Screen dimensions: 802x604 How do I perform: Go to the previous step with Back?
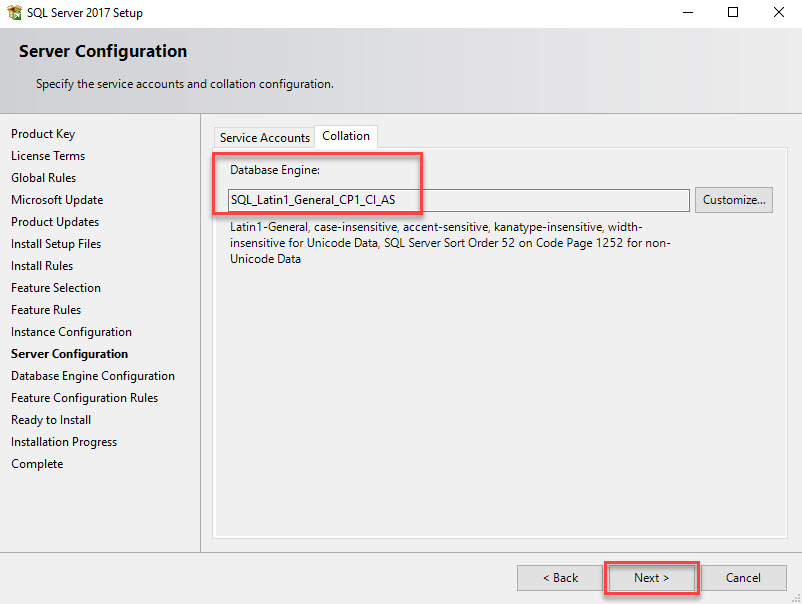point(560,578)
